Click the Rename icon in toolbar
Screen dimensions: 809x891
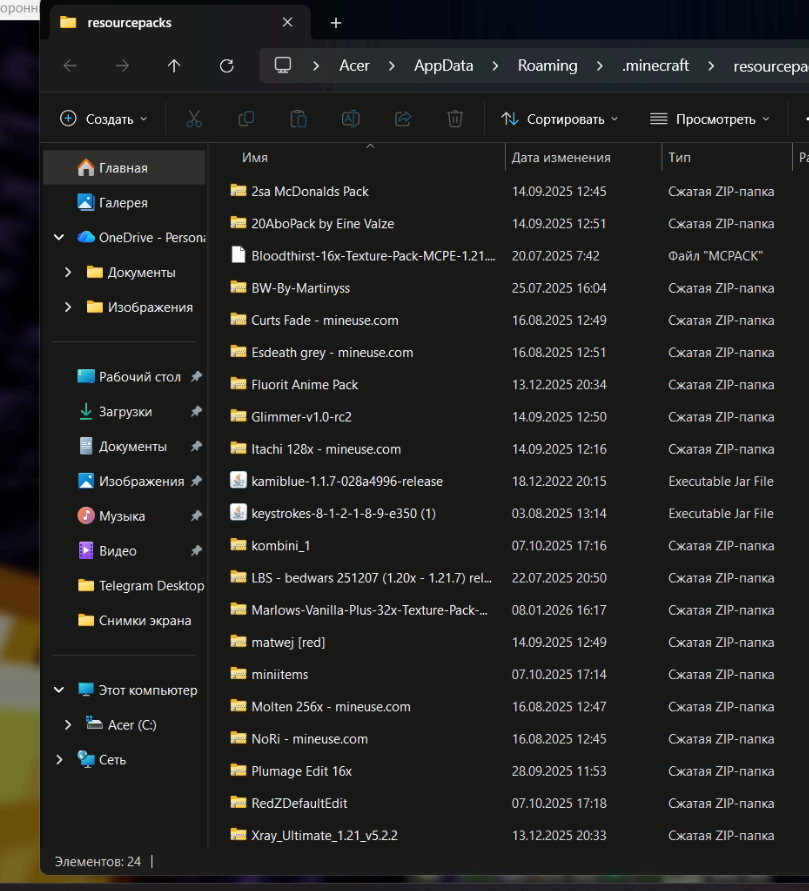[351, 119]
